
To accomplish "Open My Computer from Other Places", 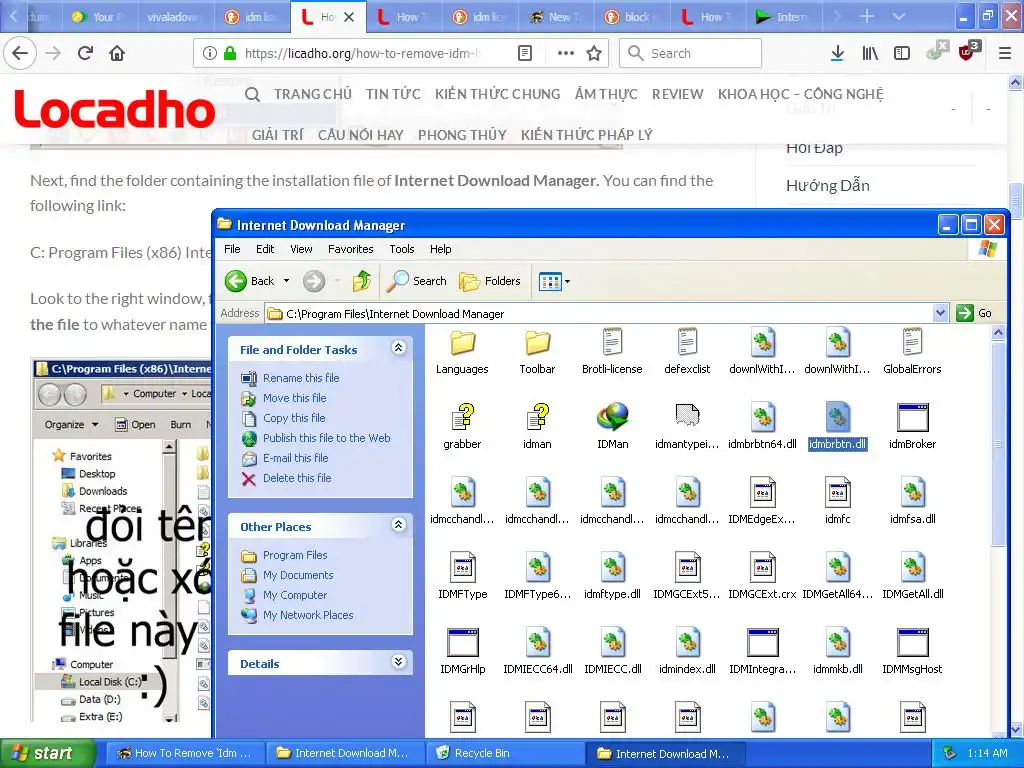I will pyautogui.click(x=295, y=595).
